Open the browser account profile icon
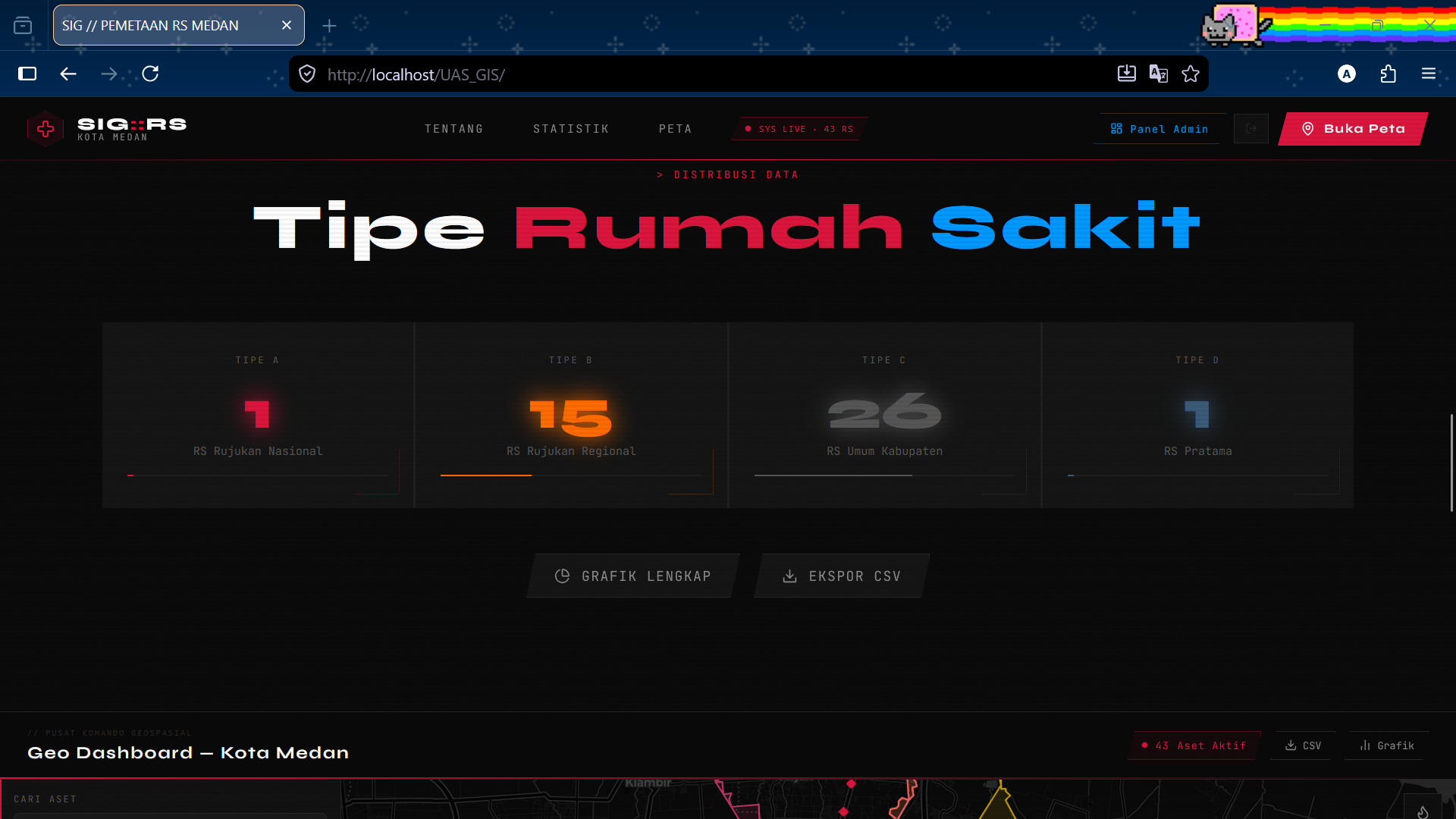Image resolution: width=1456 pixels, height=819 pixels. pyautogui.click(x=1347, y=74)
